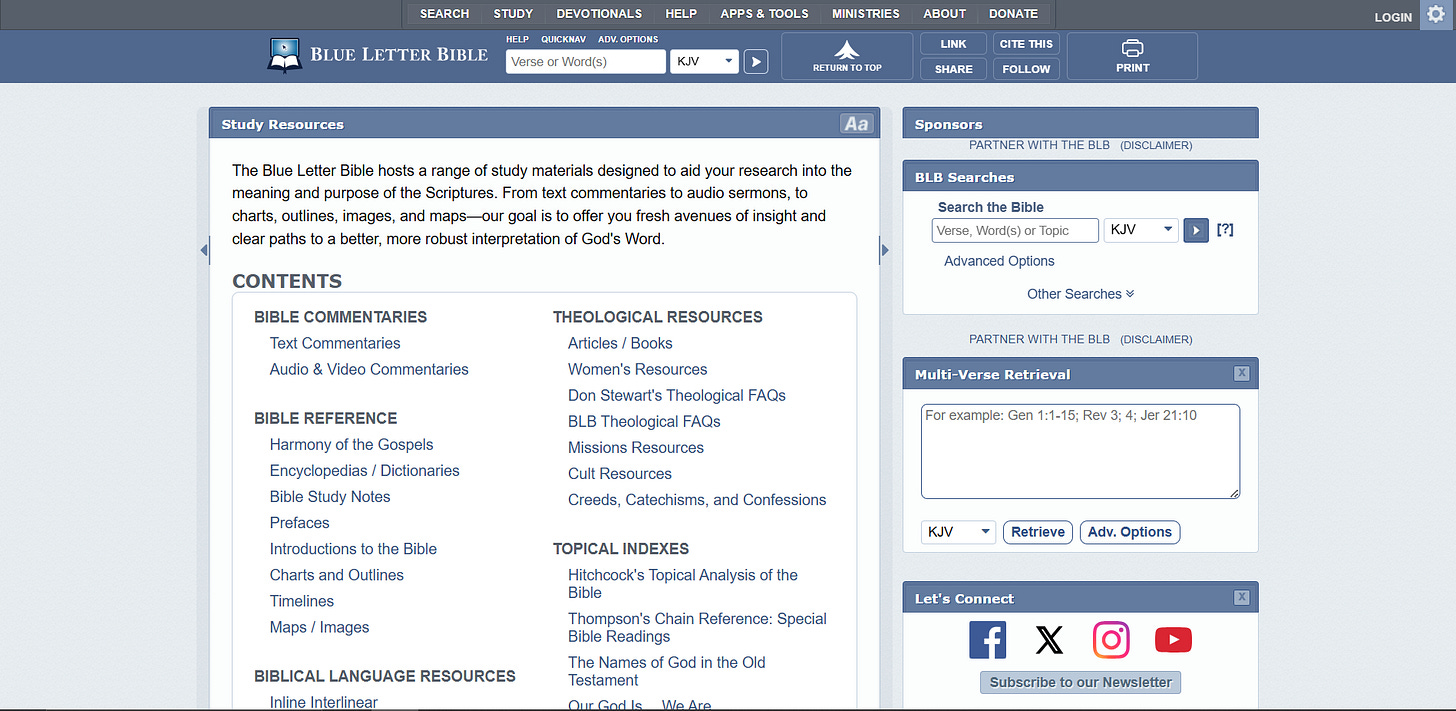1456x711 pixels.
Task: Open the DEVOTIONALS menu
Action: (599, 14)
